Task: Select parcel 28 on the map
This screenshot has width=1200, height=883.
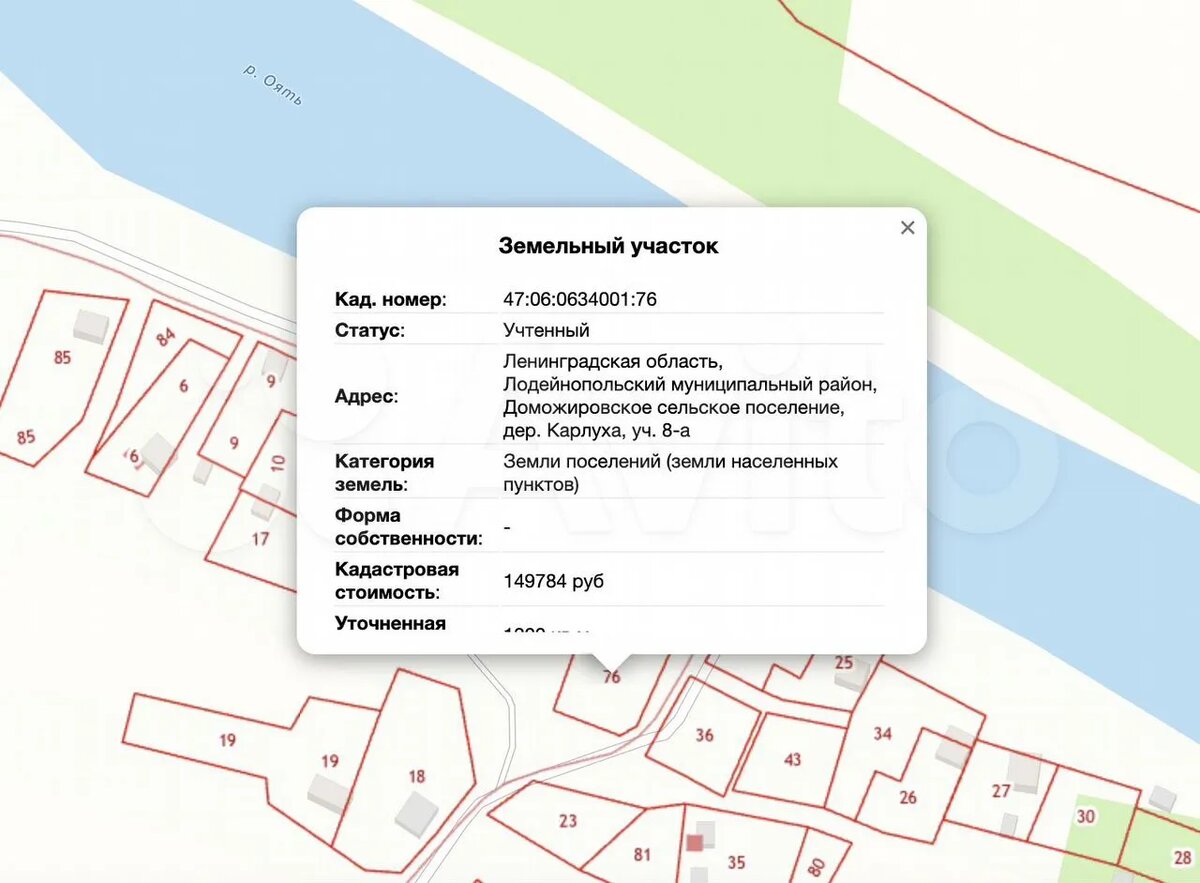Action: (1183, 857)
